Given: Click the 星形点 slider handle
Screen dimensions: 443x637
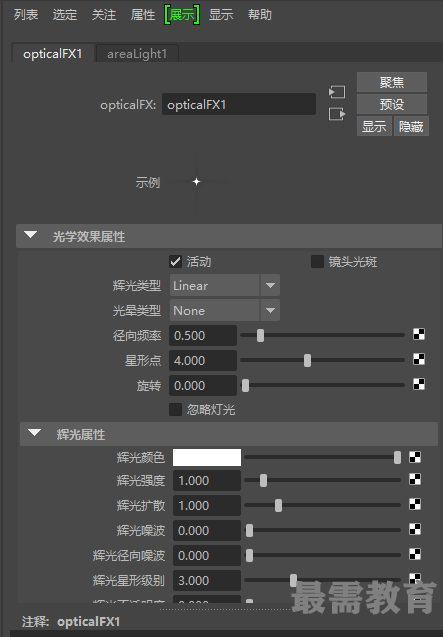Looking at the screenshot, I should click(x=307, y=360).
